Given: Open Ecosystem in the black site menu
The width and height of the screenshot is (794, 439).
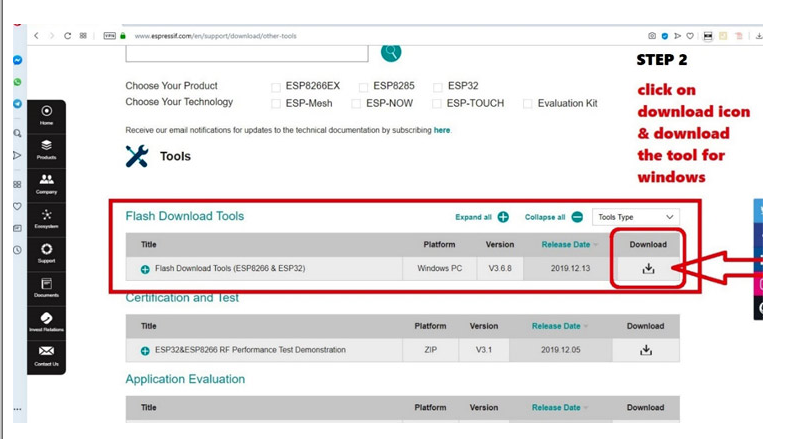Looking at the screenshot, I should (47, 219).
